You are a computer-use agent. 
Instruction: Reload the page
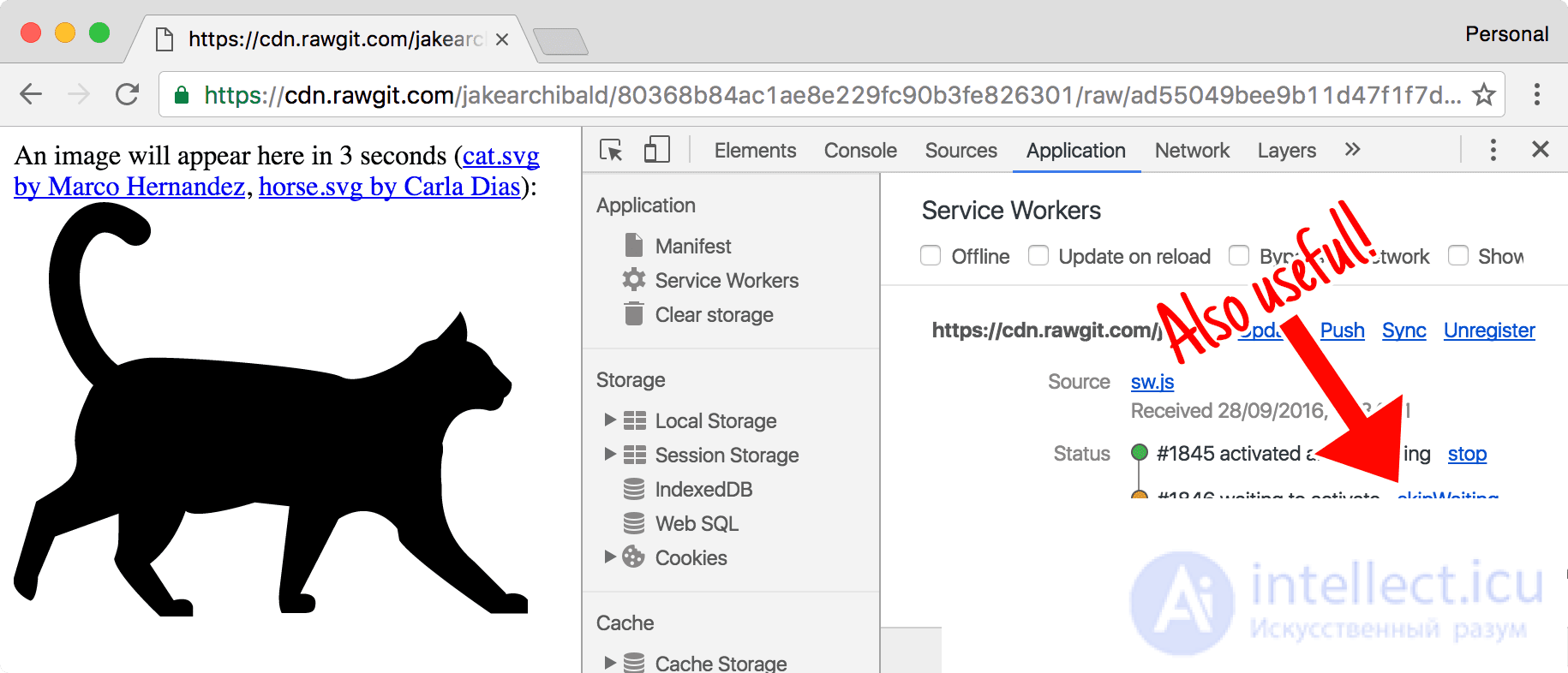128,94
